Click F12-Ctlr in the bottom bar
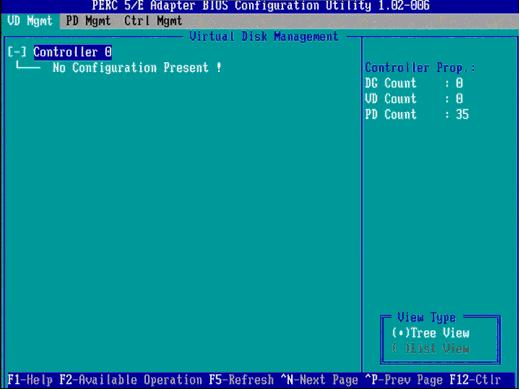The width and height of the screenshot is (520, 390). pos(475,380)
